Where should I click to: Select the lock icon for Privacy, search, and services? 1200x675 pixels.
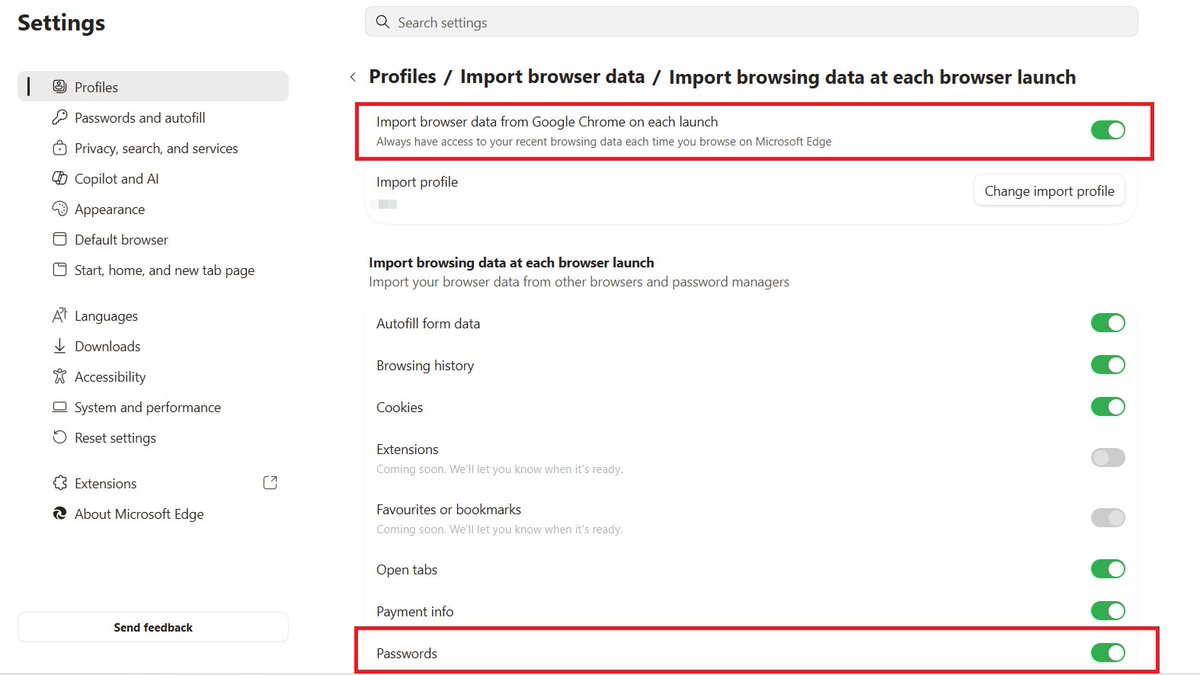pyautogui.click(x=59, y=148)
